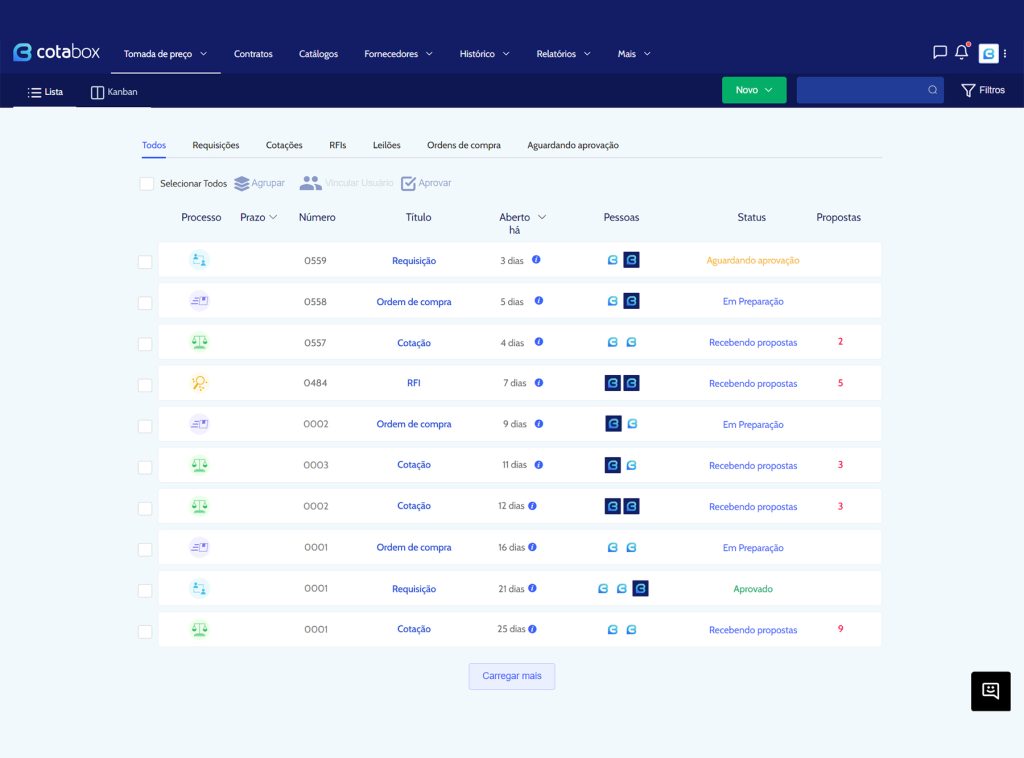Click the Agrupar layers icon
The height and width of the screenshot is (758, 1024).
pyautogui.click(x=242, y=183)
